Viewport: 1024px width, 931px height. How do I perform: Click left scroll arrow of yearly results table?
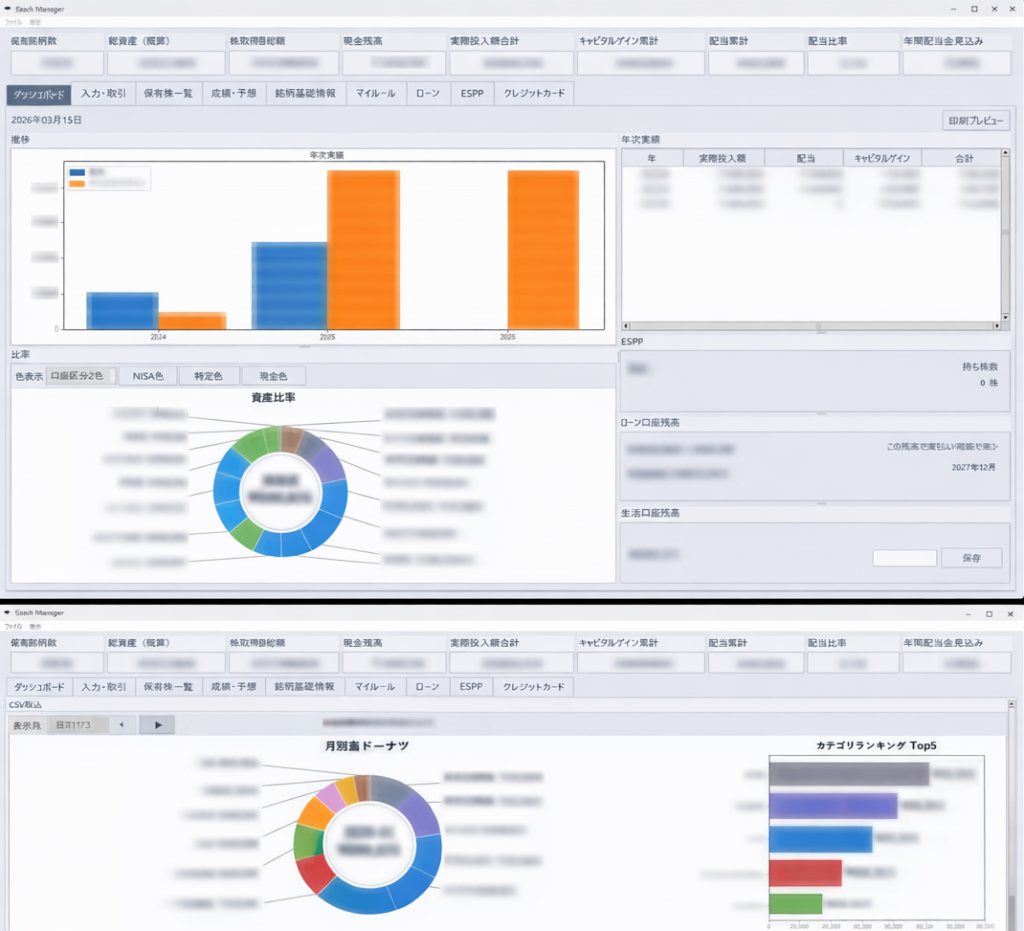(627, 326)
